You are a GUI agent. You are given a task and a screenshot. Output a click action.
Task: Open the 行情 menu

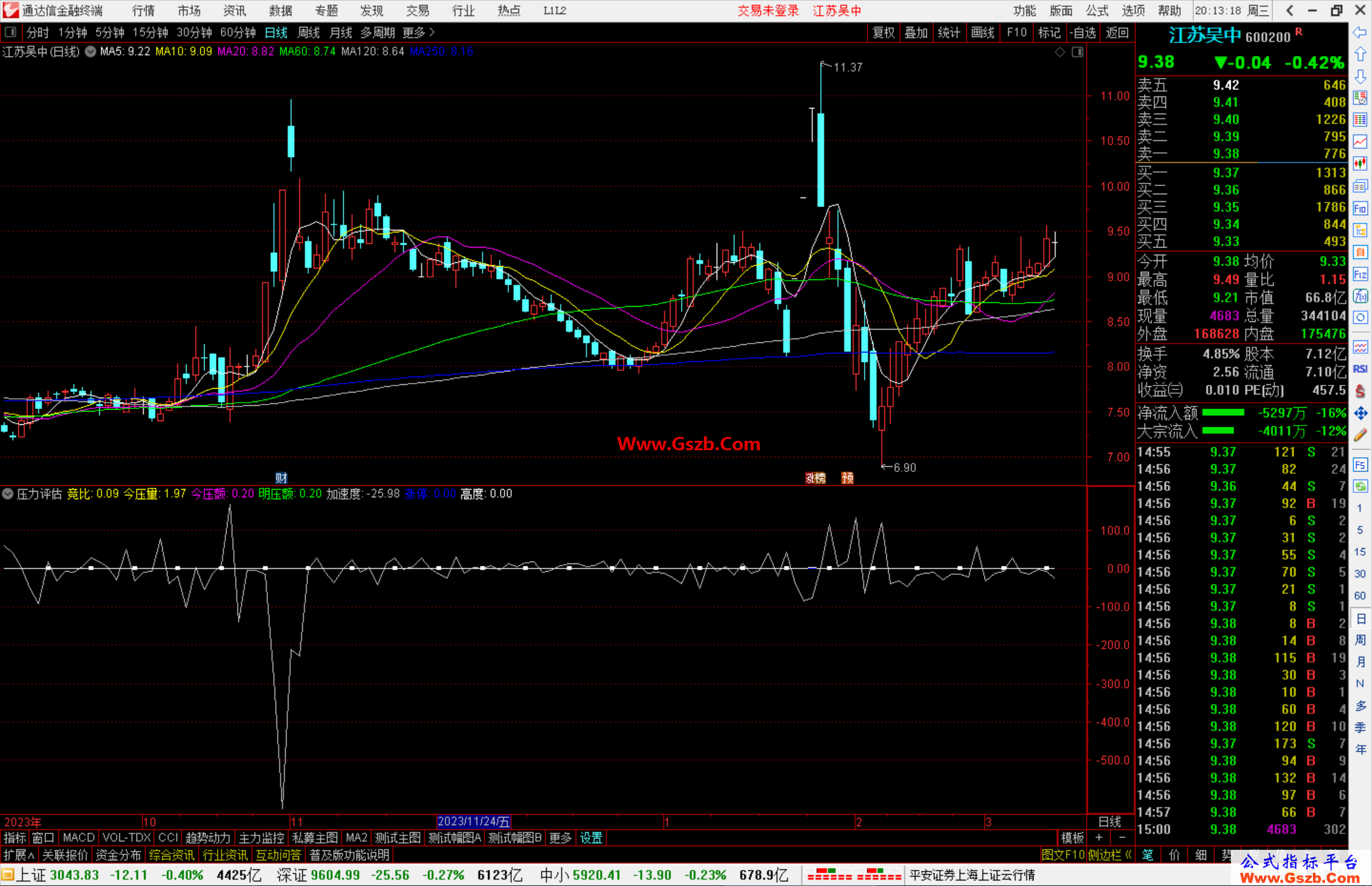[x=143, y=11]
